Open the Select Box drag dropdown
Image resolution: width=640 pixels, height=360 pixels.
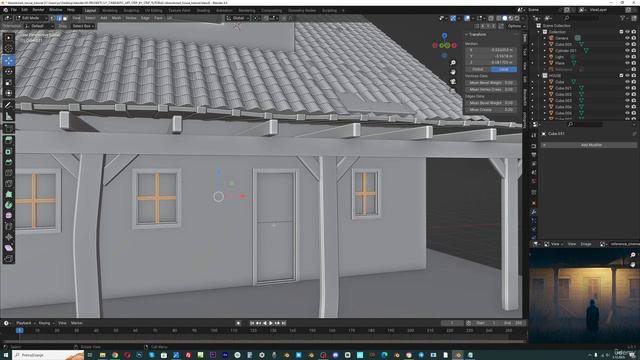pyautogui.click(x=83, y=26)
